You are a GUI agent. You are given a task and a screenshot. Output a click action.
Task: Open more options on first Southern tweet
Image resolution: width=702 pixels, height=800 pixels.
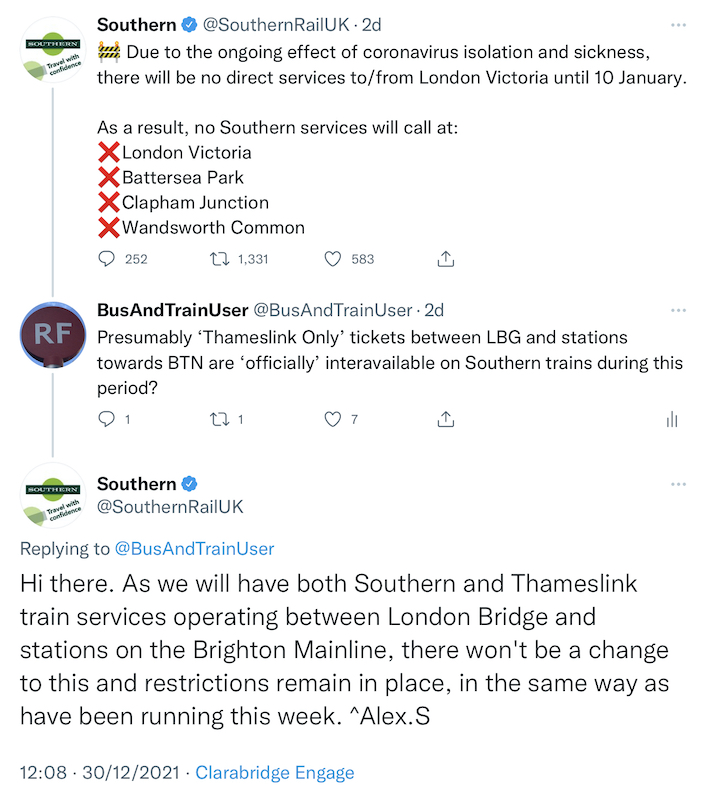coord(679,24)
